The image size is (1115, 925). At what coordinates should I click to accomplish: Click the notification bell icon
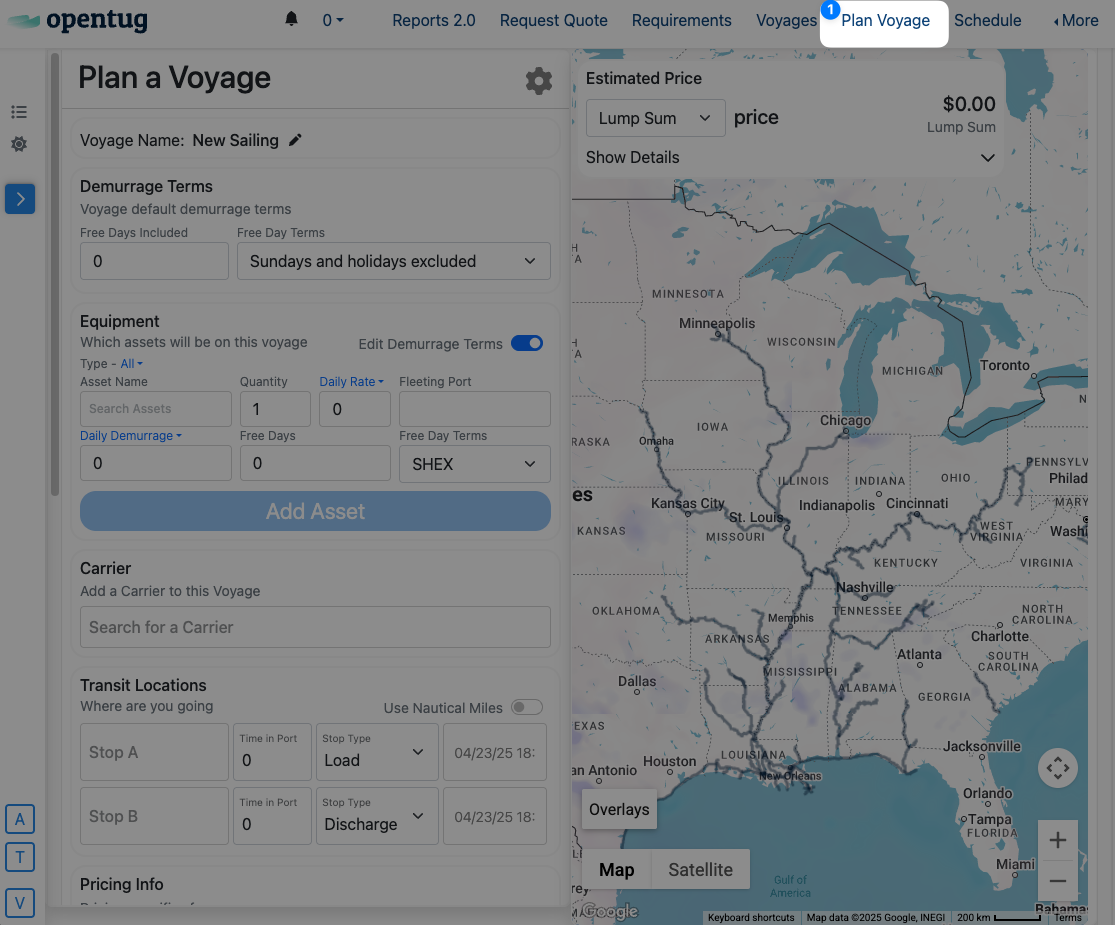(292, 20)
